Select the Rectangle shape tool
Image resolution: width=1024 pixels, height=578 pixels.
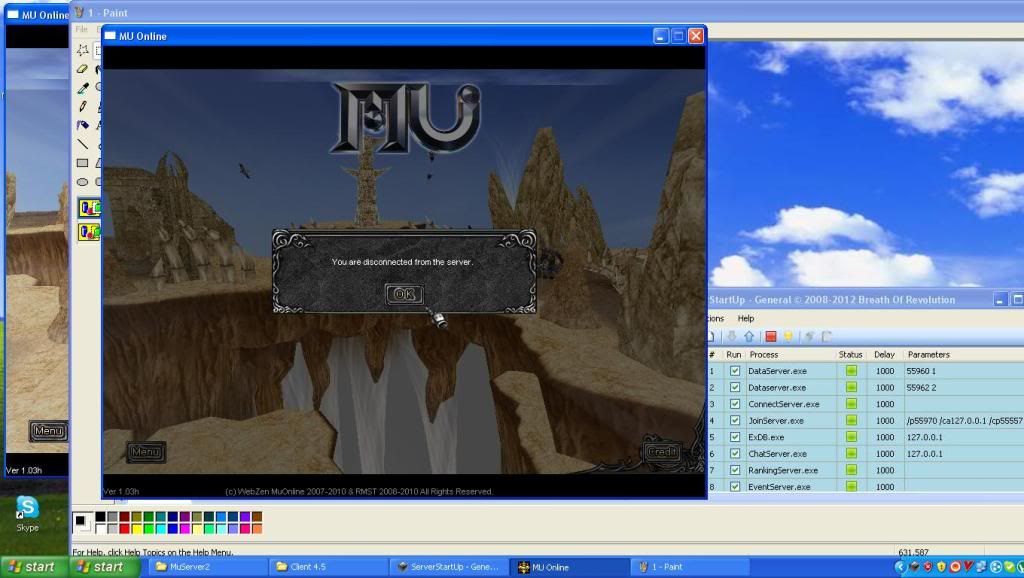83,163
